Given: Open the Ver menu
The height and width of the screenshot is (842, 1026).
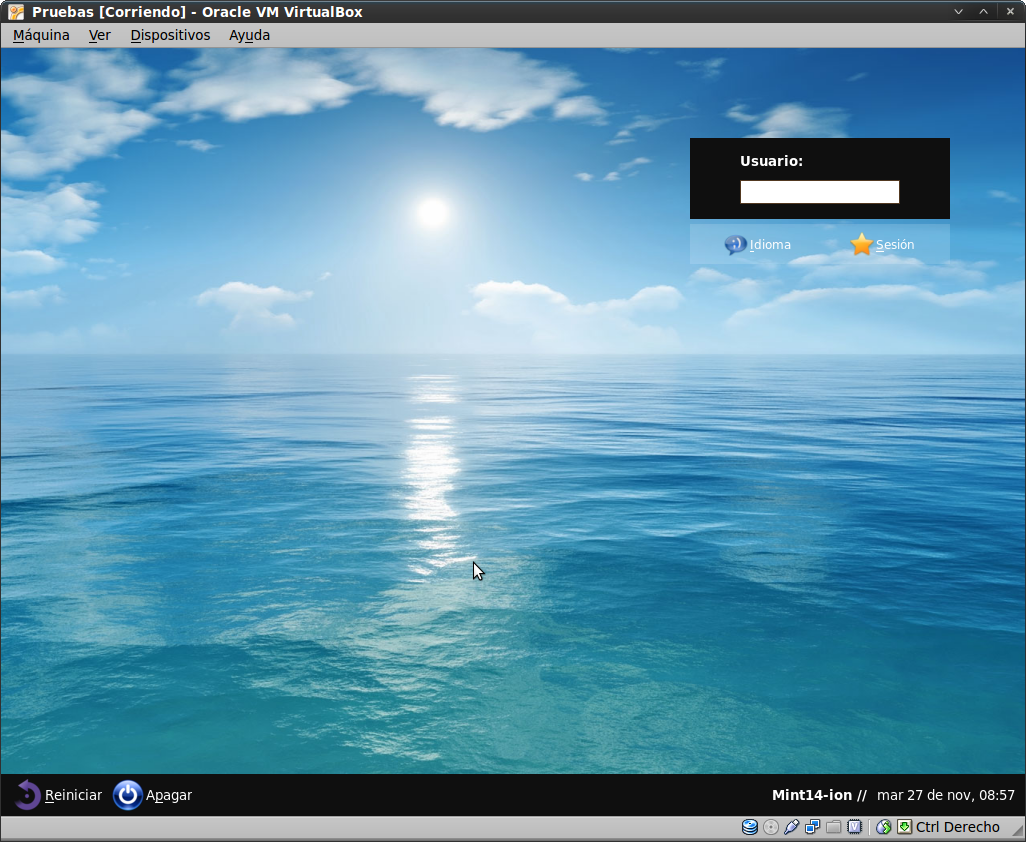Looking at the screenshot, I should point(99,35).
